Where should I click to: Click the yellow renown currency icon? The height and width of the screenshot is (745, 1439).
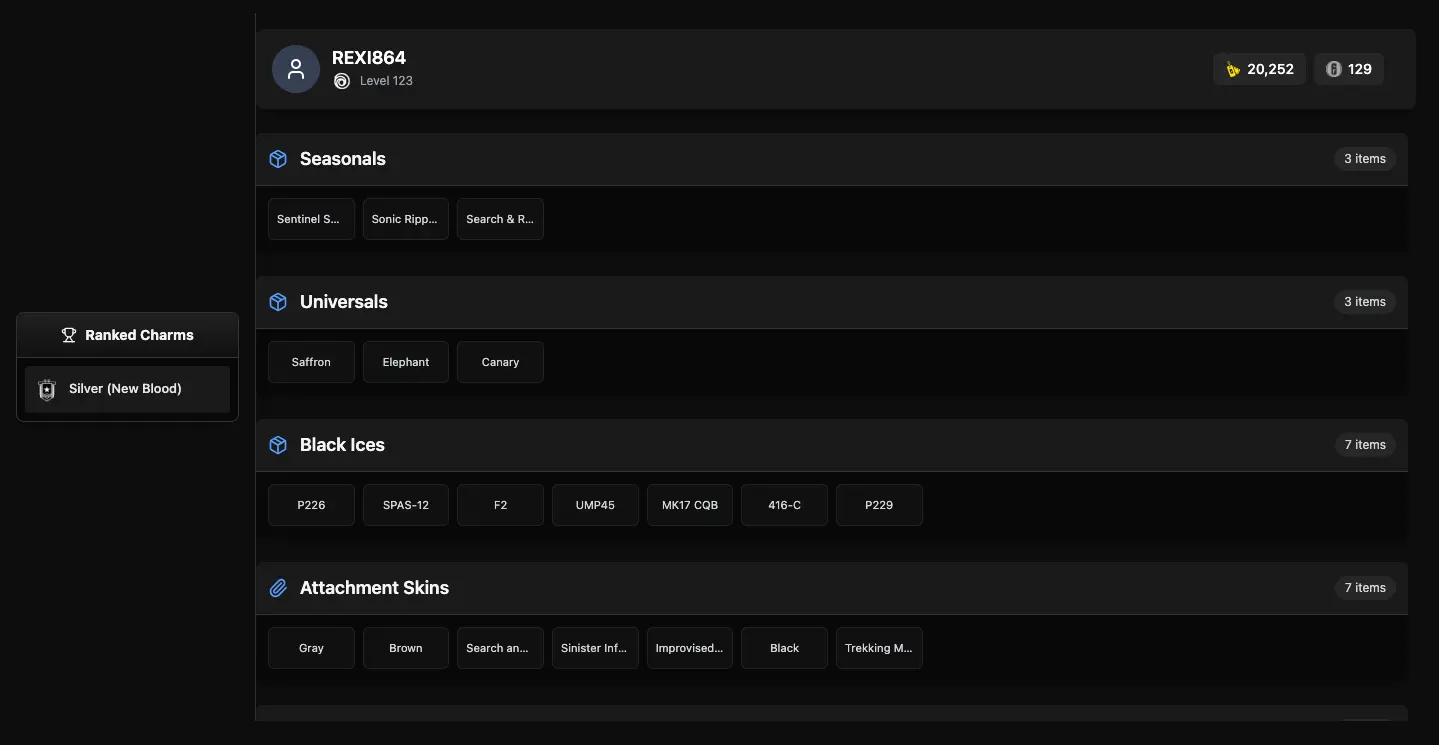pyautogui.click(x=1233, y=69)
